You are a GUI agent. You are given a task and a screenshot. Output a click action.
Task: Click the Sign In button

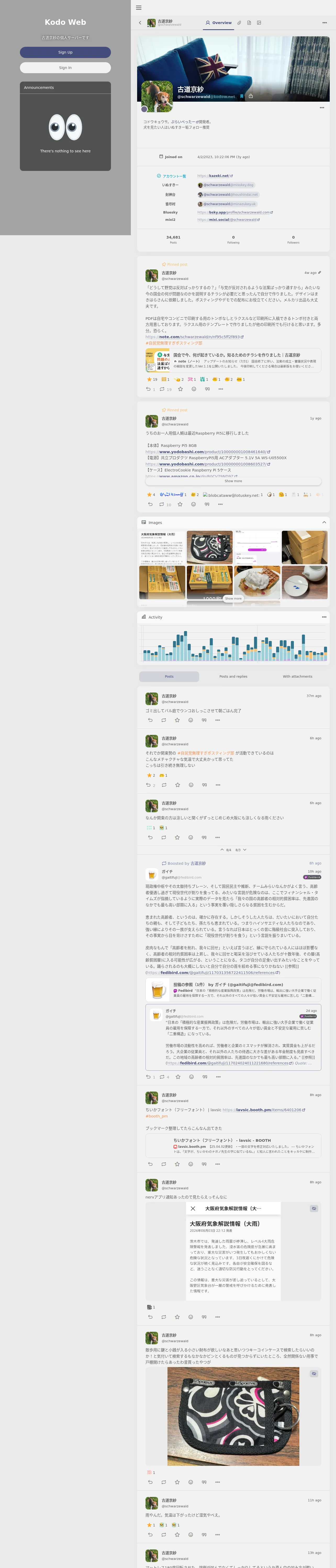click(x=65, y=68)
